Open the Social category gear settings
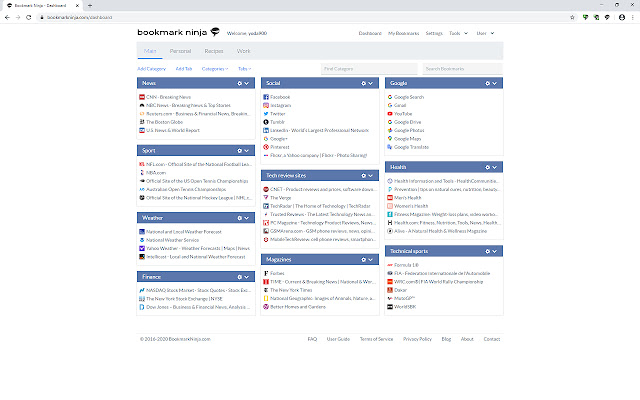The height and width of the screenshot is (400, 640). click(x=364, y=83)
